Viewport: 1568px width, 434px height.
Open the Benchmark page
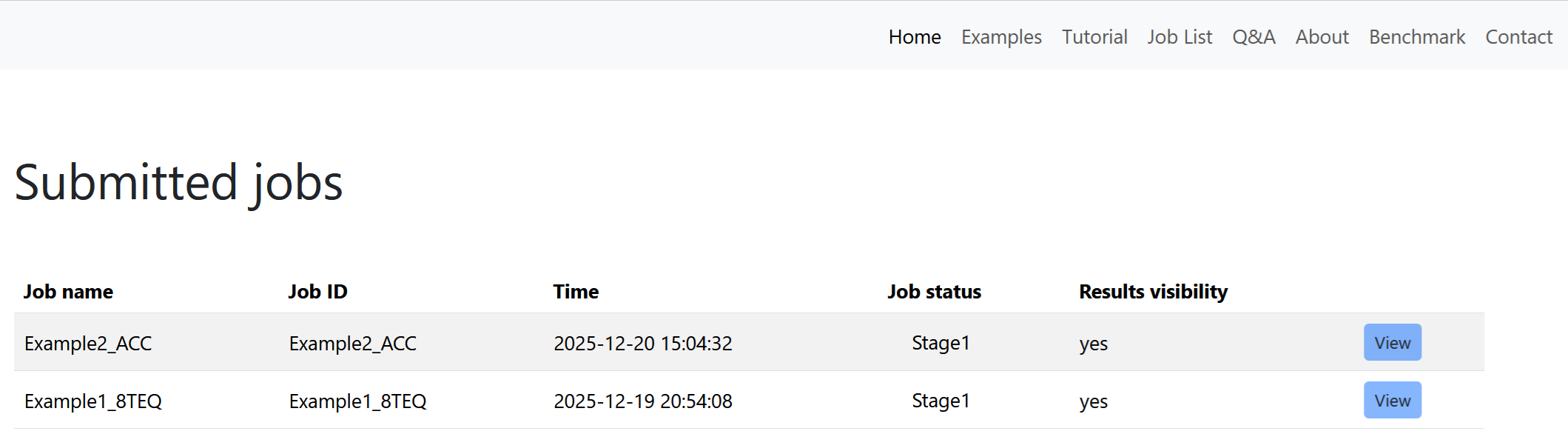click(x=1417, y=37)
